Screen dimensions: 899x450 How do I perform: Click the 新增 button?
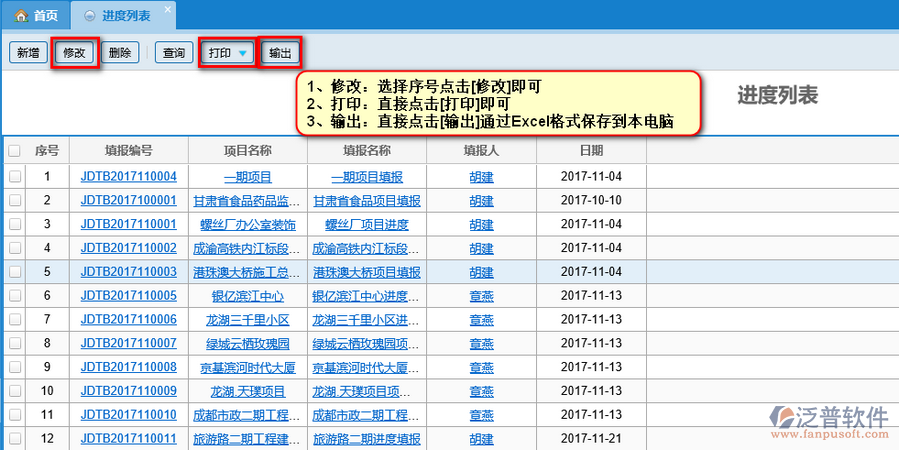pyautogui.click(x=27, y=53)
